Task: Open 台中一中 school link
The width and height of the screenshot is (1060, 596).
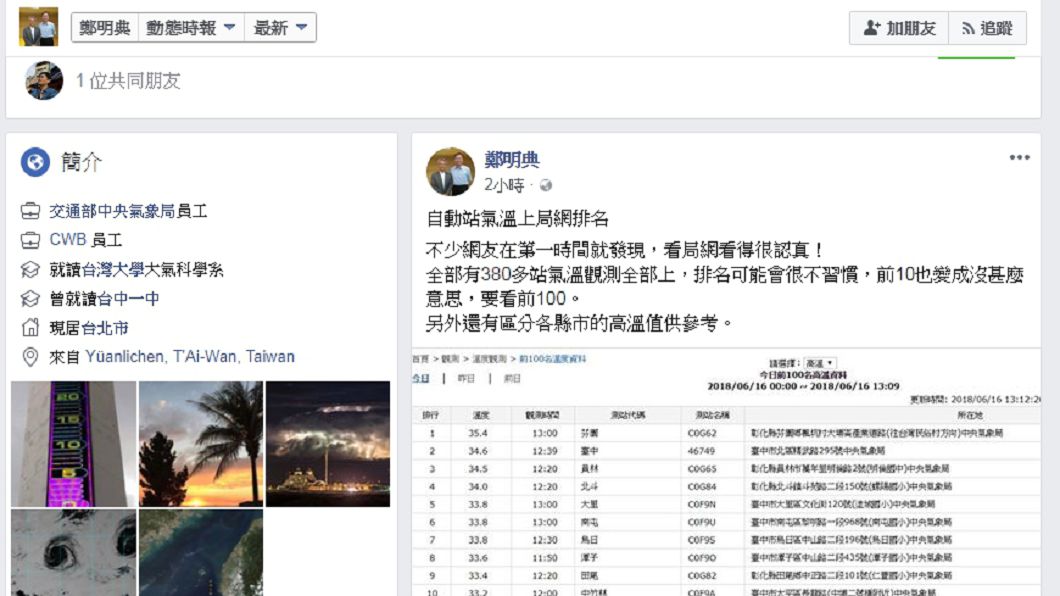Action: point(128,299)
